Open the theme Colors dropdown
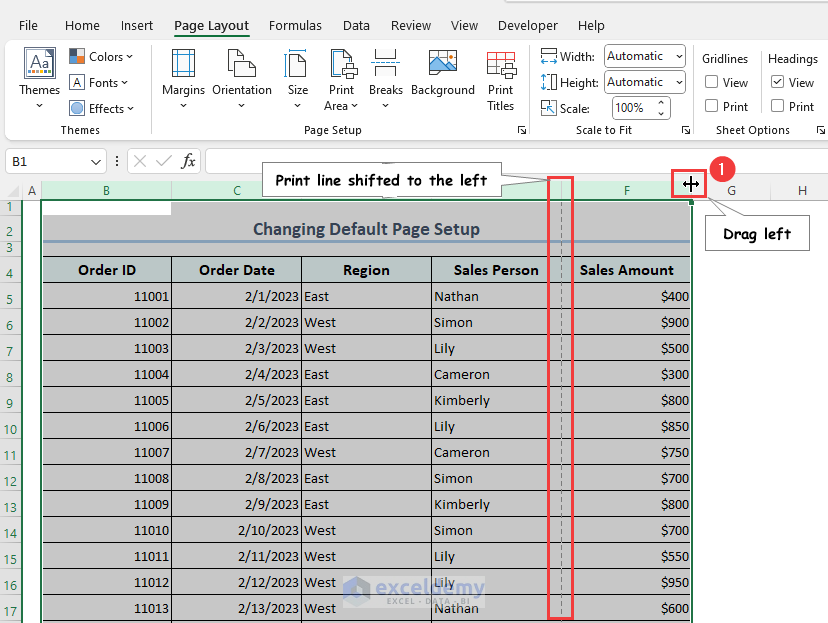The height and width of the screenshot is (623, 828). coord(101,57)
